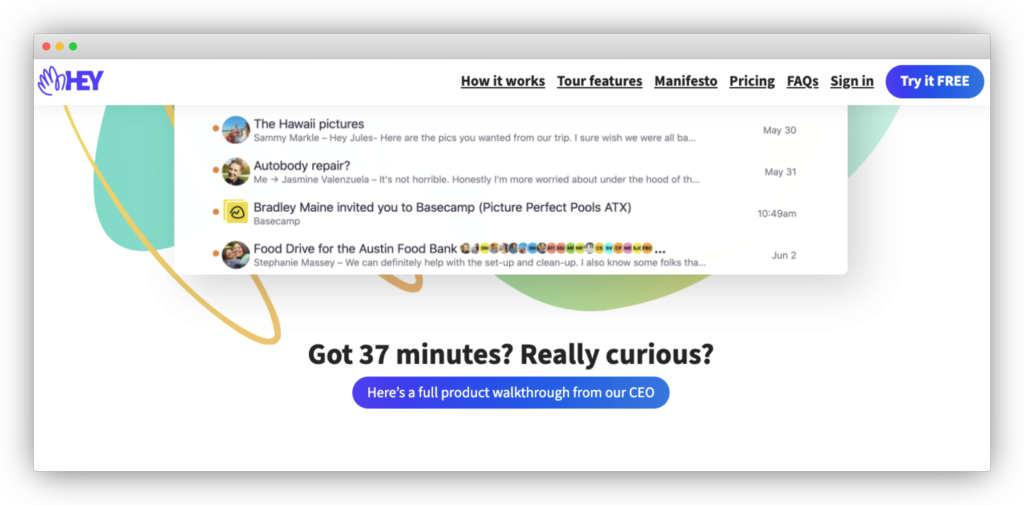Open the full product walkthrough from CEO
Image resolution: width=1024 pixels, height=505 pixels.
[x=510, y=393]
